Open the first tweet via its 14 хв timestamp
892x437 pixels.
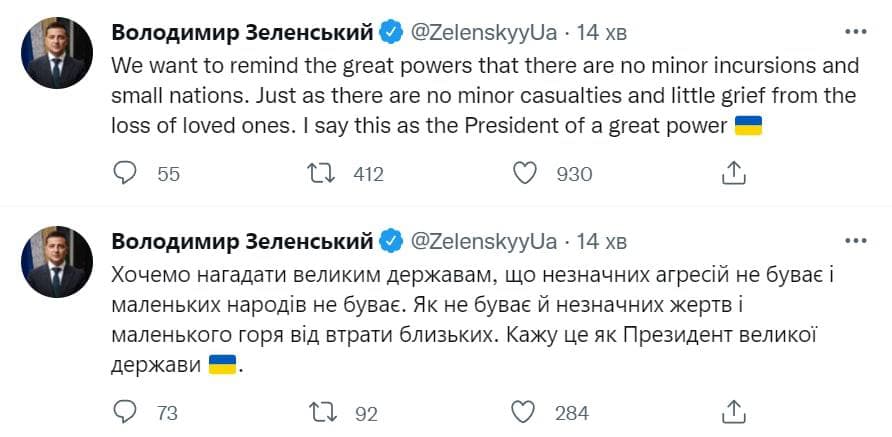(603, 32)
